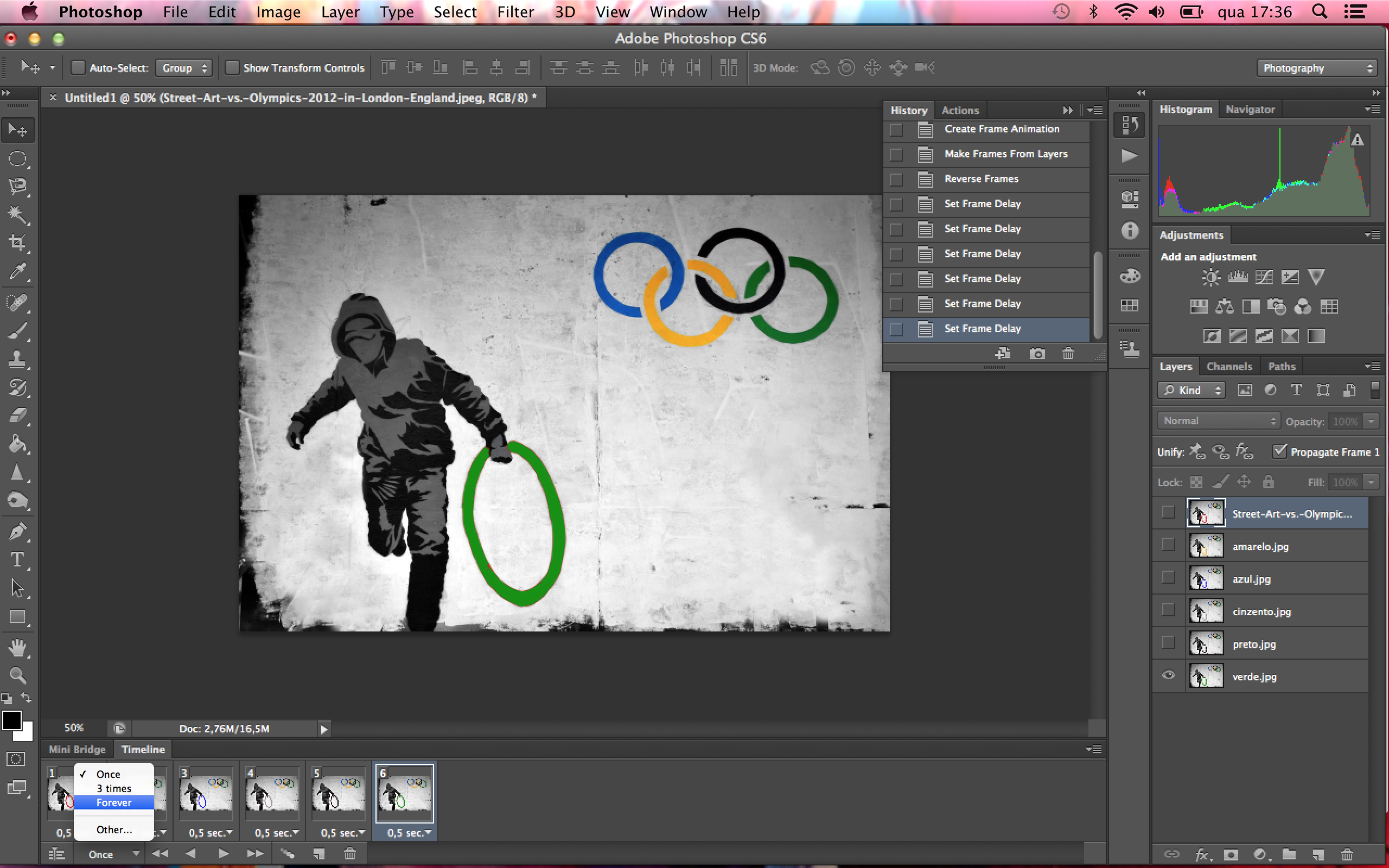Open the Photography workspace dropdown
Screen dimensions: 1389x868
pos(1317,68)
